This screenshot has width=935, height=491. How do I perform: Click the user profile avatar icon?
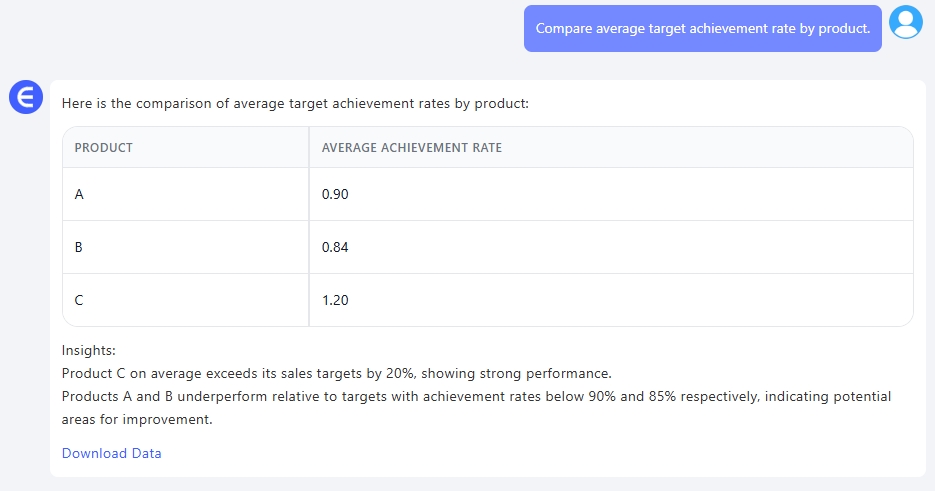point(905,22)
